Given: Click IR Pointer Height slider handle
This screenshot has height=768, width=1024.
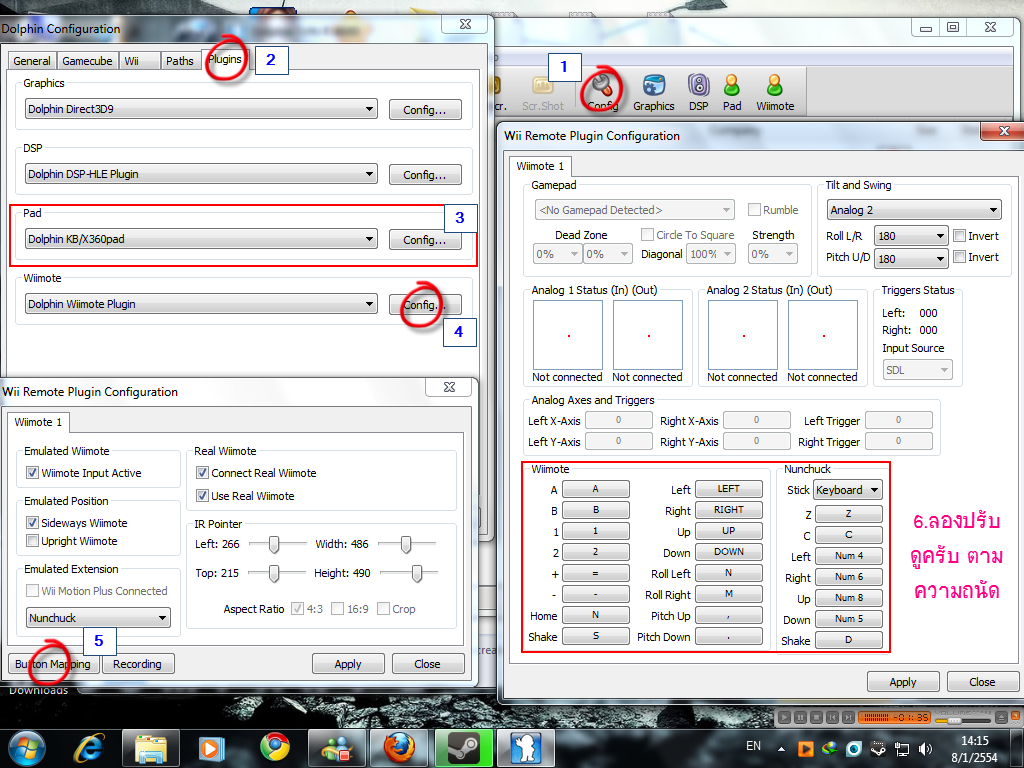Looking at the screenshot, I should [417, 573].
